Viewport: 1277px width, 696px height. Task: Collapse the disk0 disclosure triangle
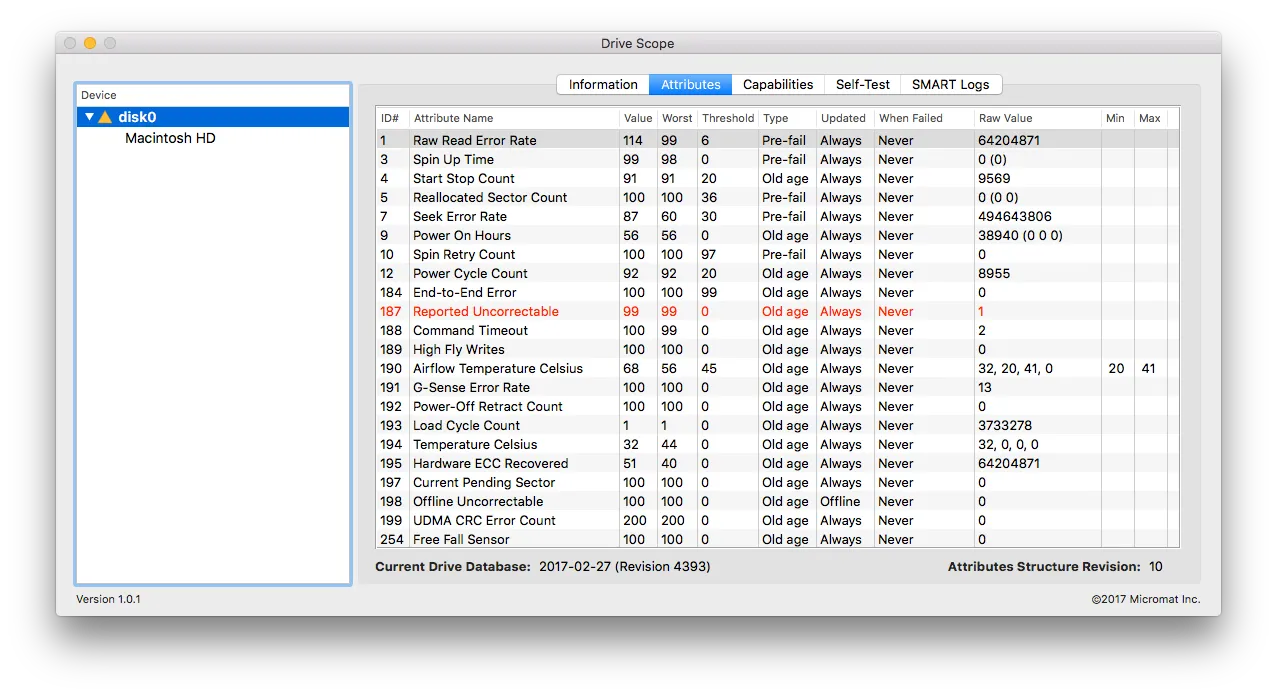(x=89, y=117)
